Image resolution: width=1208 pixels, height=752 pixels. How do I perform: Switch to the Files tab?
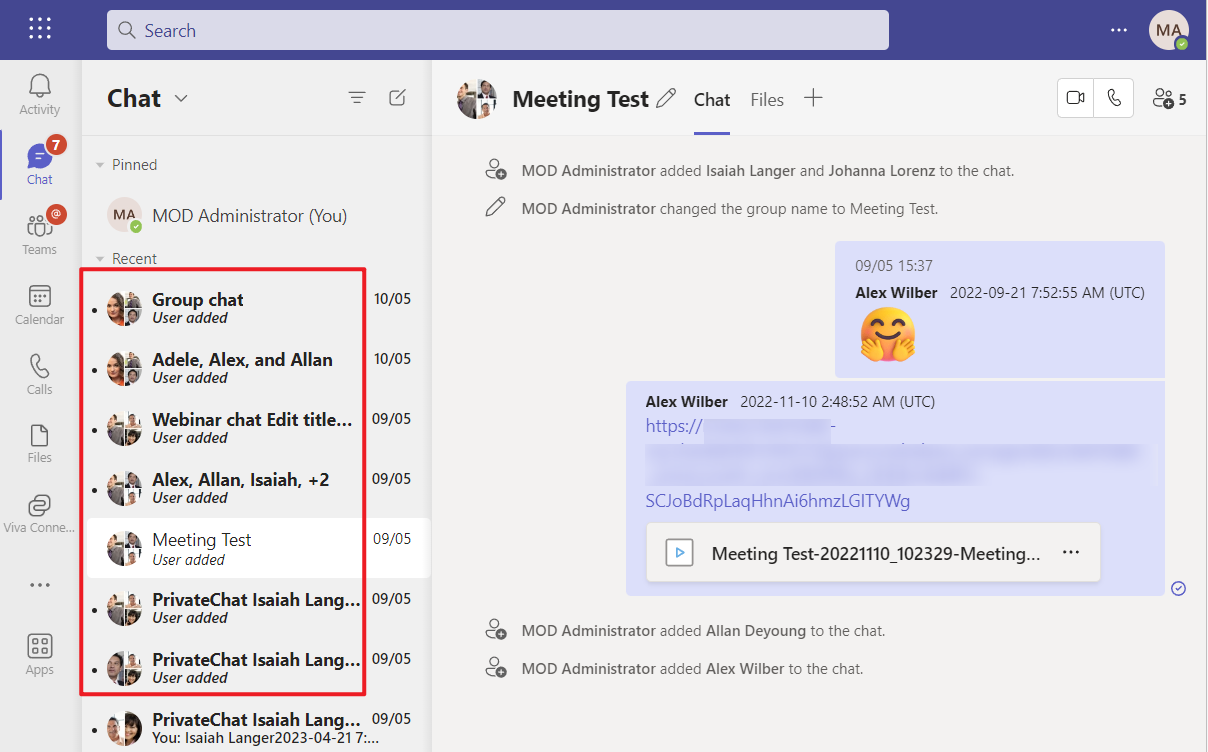pos(767,99)
